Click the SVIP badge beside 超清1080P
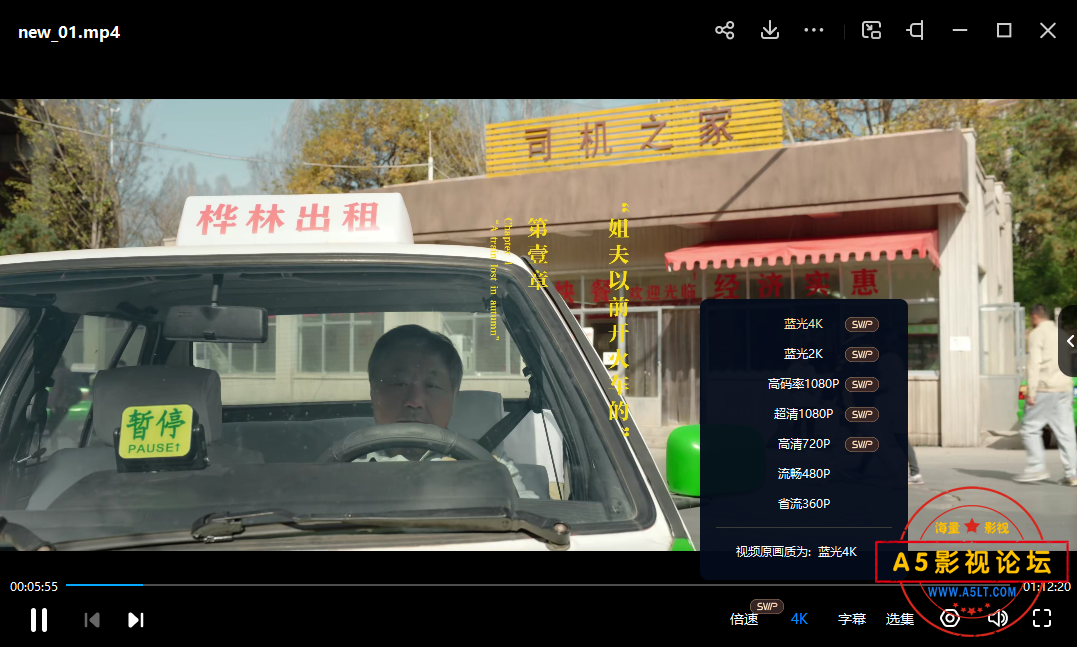The height and width of the screenshot is (647, 1077). (x=862, y=414)
